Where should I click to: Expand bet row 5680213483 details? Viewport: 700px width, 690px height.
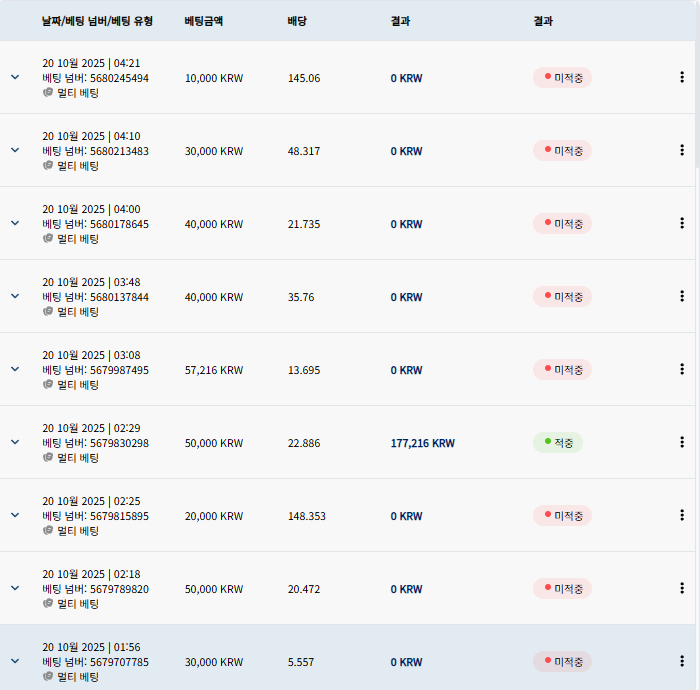pyautogui.click(x=15, y=150)
